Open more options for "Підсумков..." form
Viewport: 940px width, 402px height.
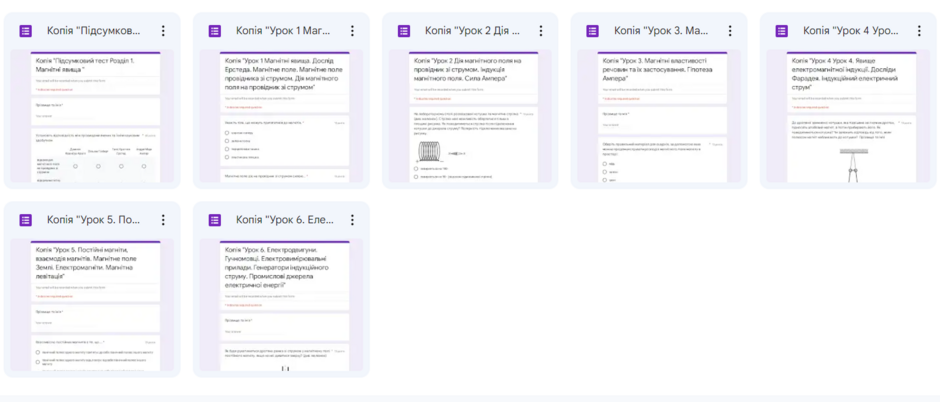tap(163, 31)
